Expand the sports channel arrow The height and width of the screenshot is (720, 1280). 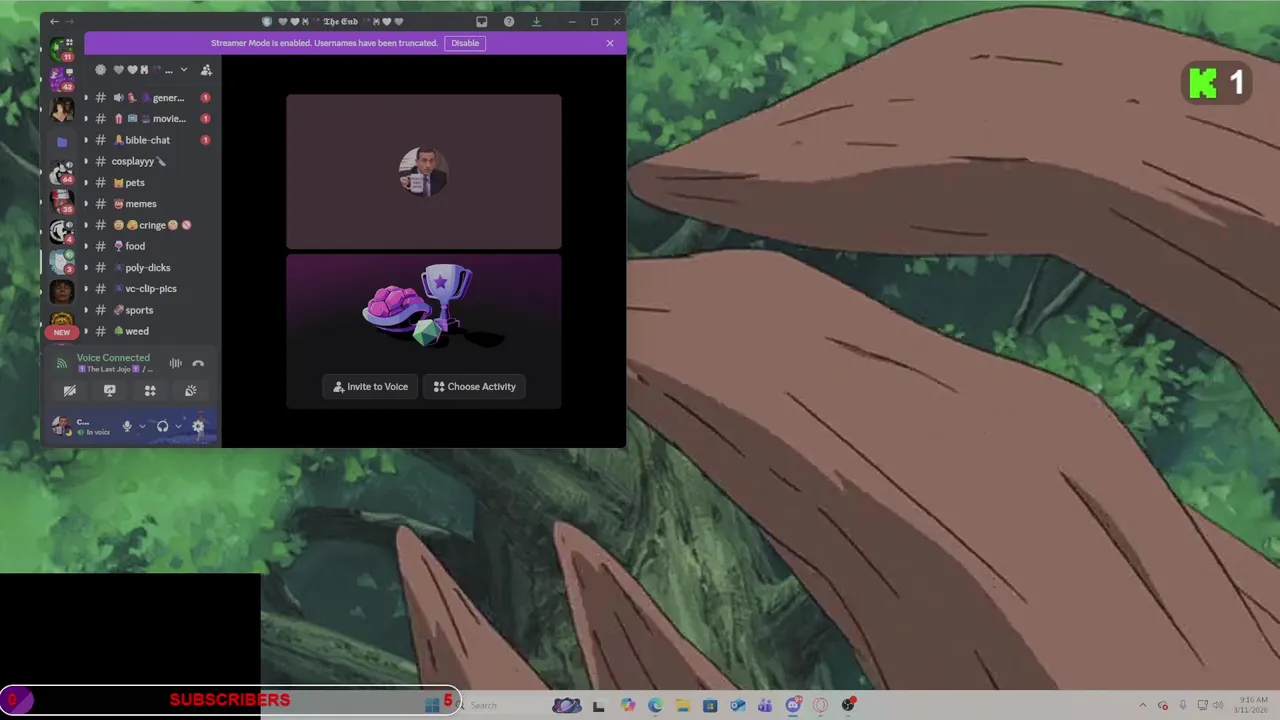86,310
